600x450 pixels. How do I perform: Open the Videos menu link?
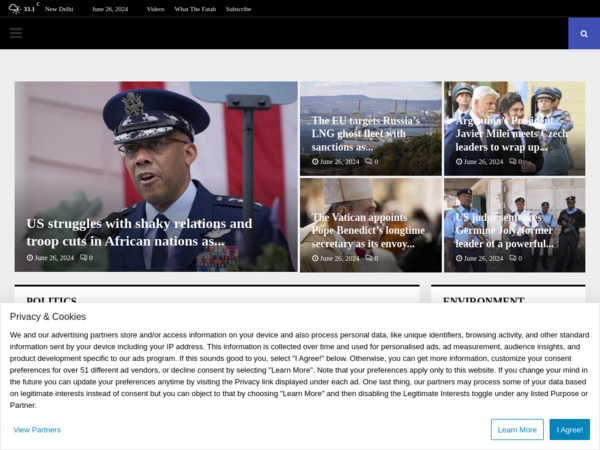155,9
